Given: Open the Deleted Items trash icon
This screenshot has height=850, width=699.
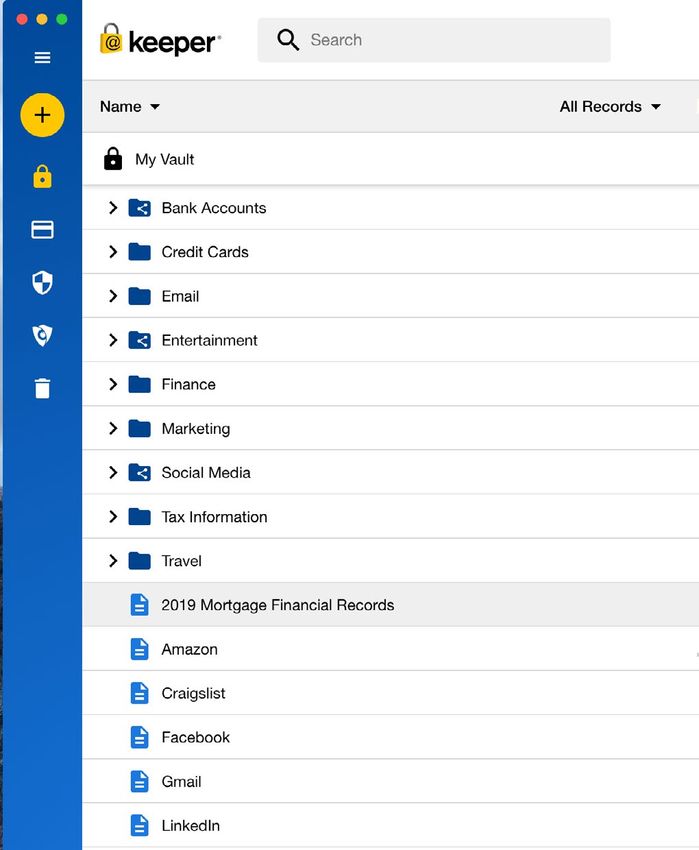Looking at the screenshot, I should 42,388.
